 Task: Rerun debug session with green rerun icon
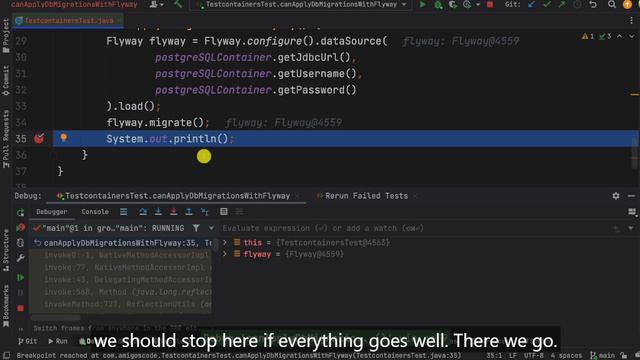20,213
